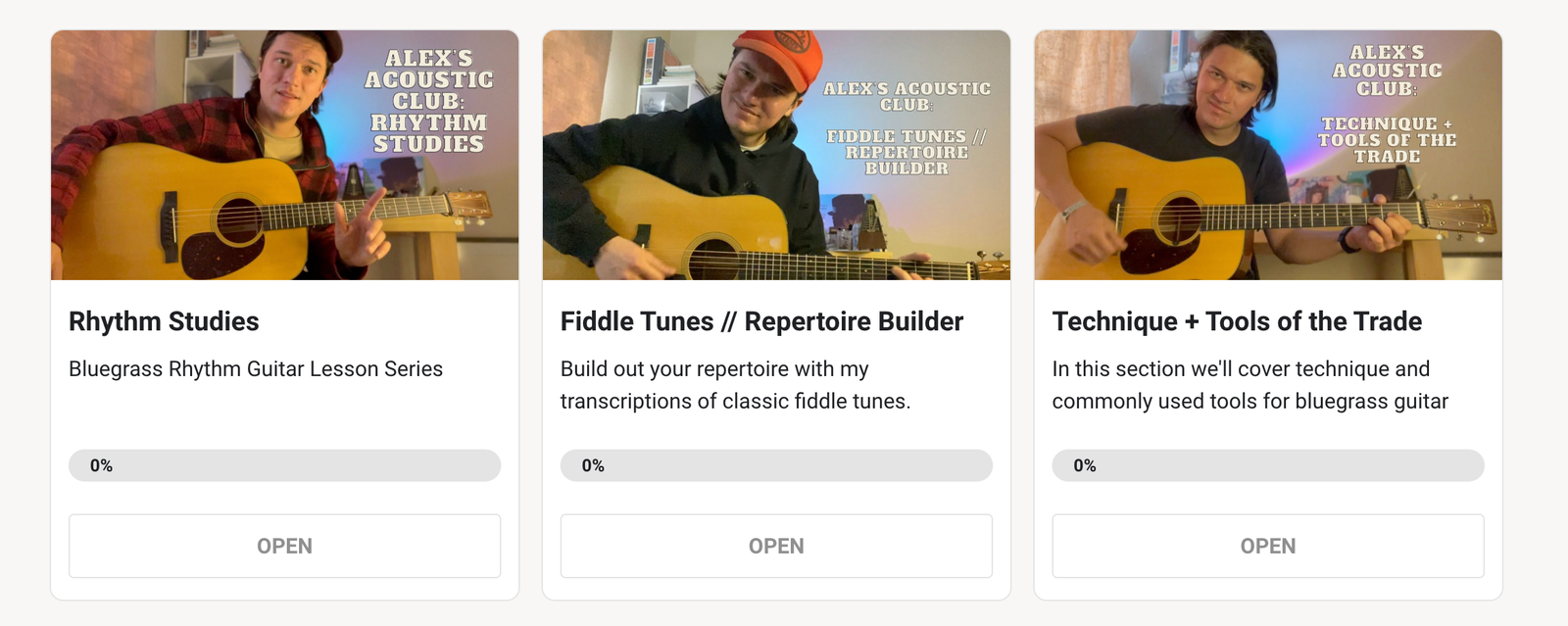Screen dimensions: 1568x626
Task: Click "Alex's Acoustic Club: Rhythm Studies" overlay text
Action: click(428, 101)
